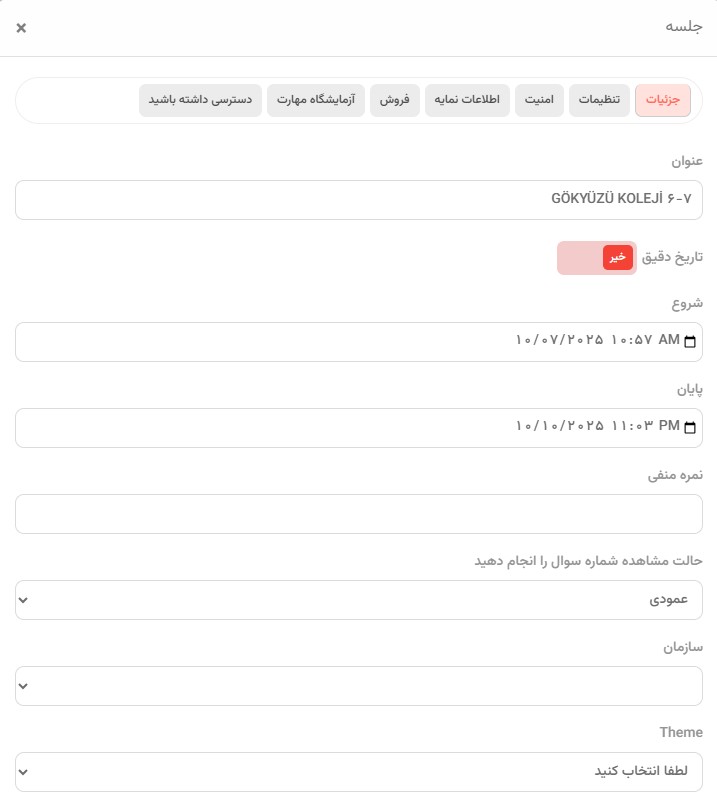Go to آزمایشگاه مهارت tab
Viewport: 717px width, 810px height.
pyautogui.click(x=316, y=100)
